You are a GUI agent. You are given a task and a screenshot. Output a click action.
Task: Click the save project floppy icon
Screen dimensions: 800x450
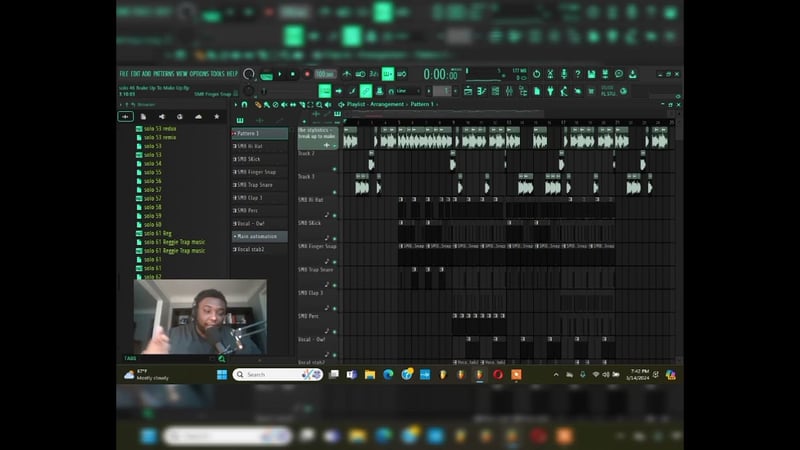coord(591,74)
